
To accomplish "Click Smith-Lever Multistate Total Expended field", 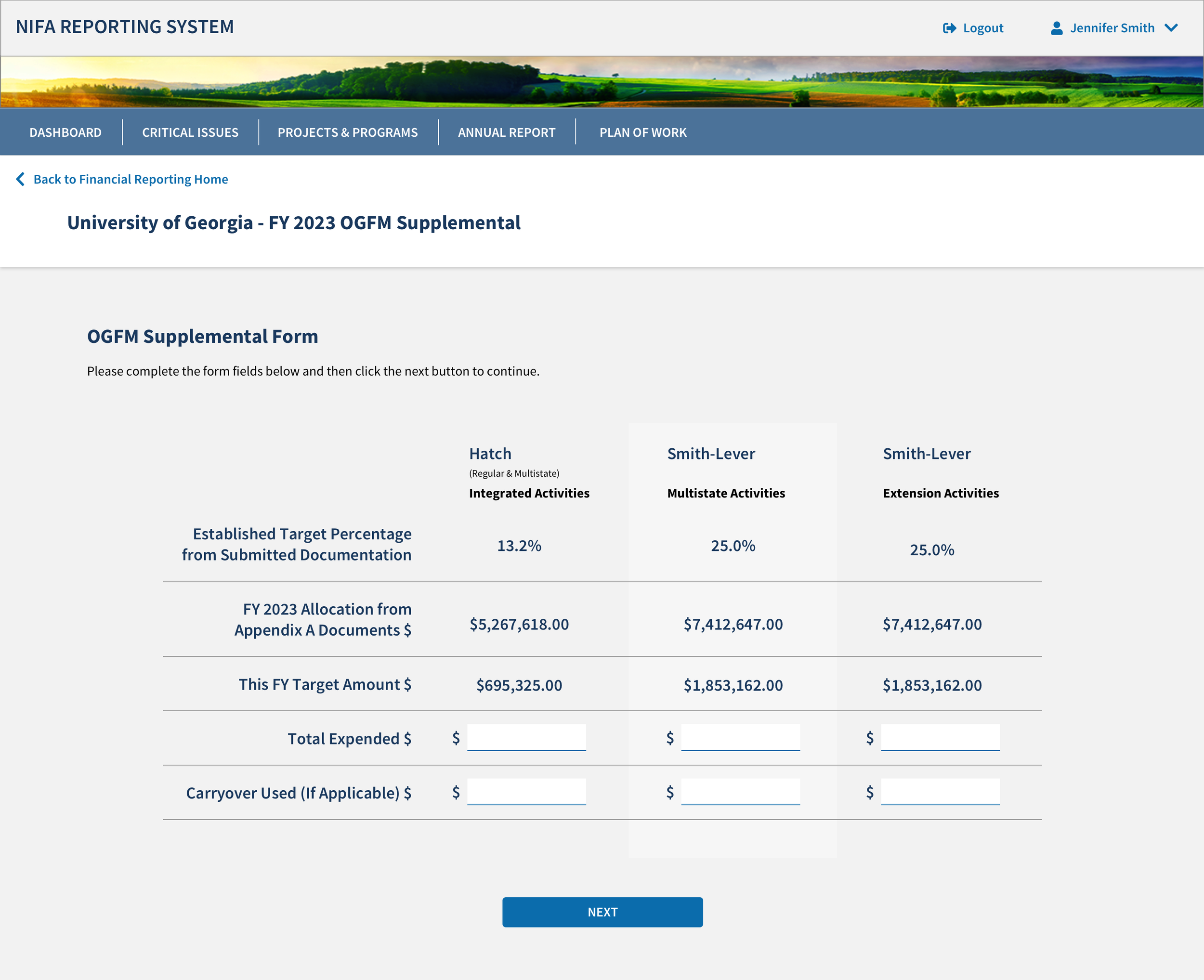I will (x=740, y=737).
